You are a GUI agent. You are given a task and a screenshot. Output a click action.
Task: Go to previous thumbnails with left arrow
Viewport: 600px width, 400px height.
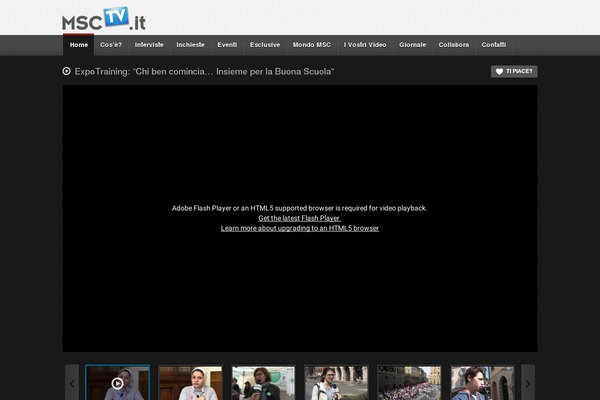click(x=72, y=383)
